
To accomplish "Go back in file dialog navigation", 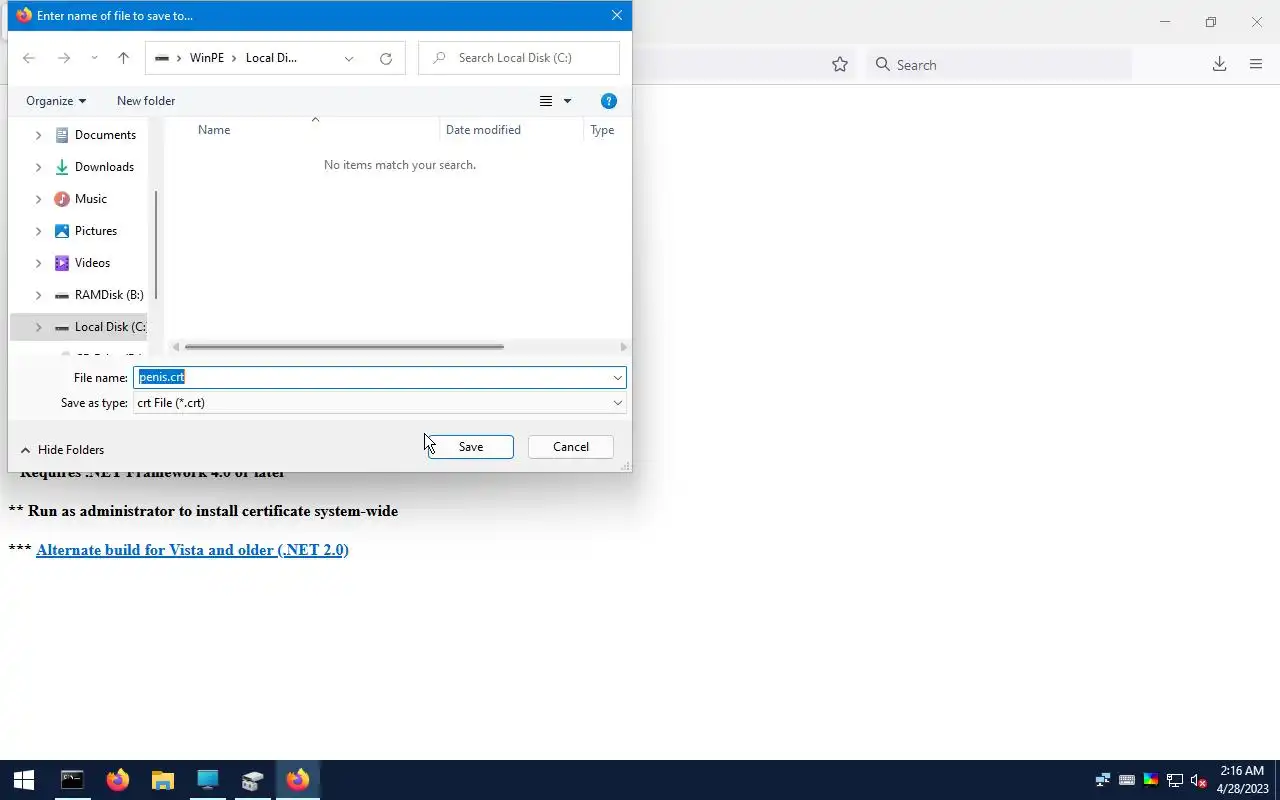I will click(x=29, y=58).
